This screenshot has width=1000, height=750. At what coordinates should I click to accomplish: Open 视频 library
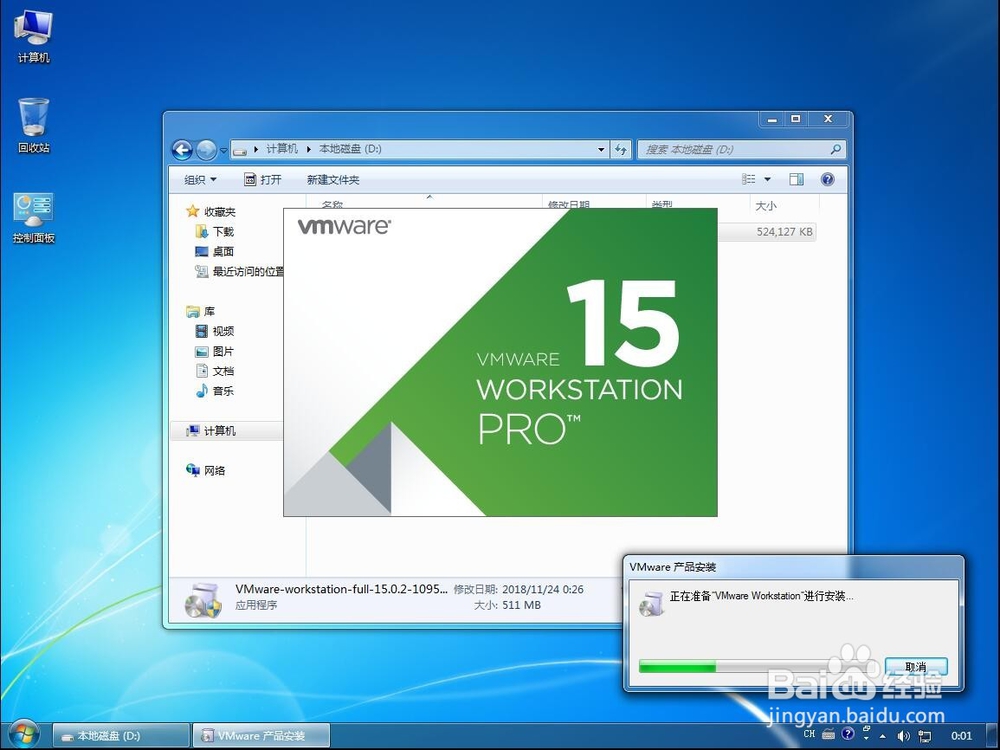point(215,331)
